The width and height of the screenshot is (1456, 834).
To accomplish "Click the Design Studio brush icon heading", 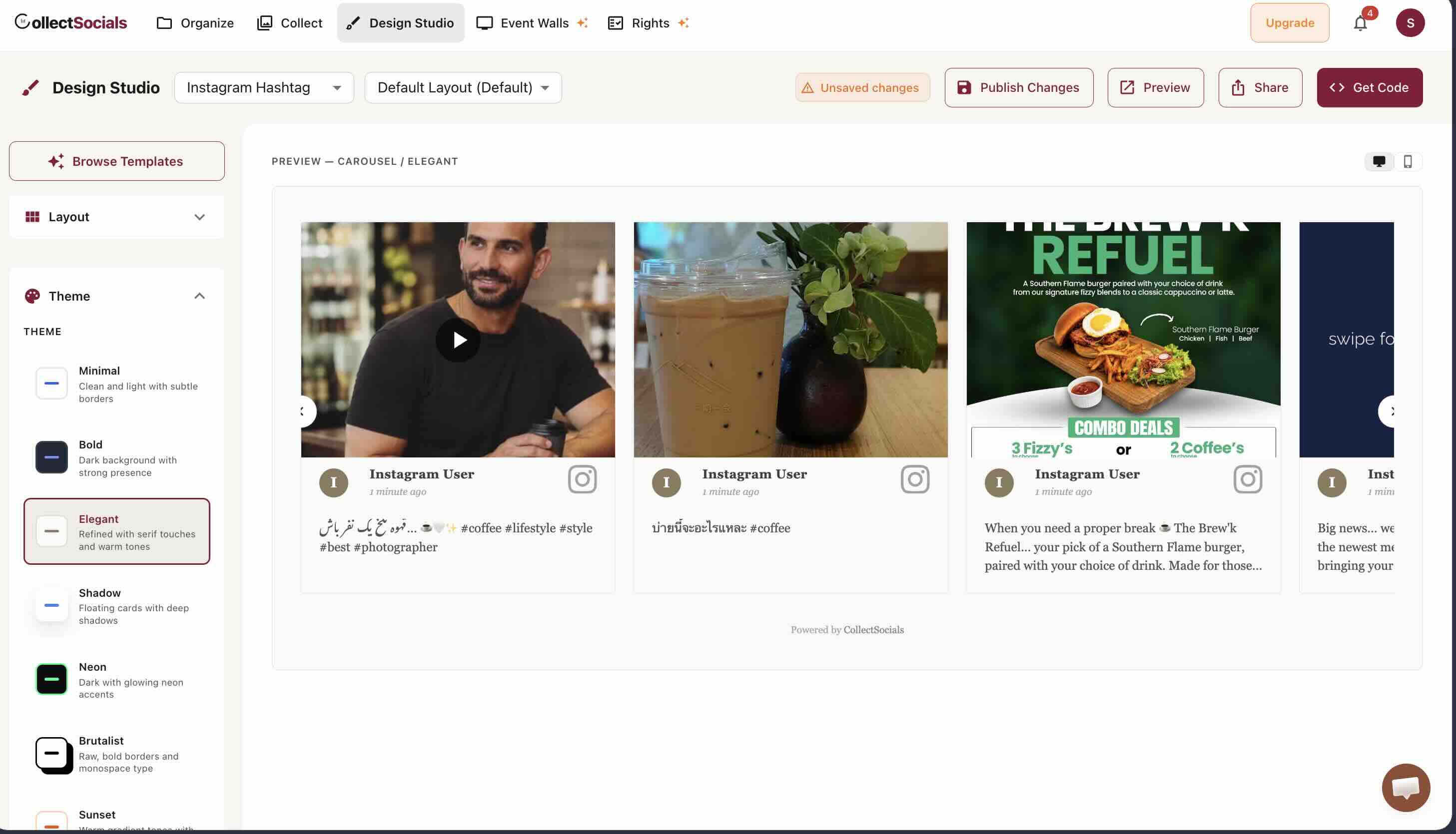I will (30, 87).
